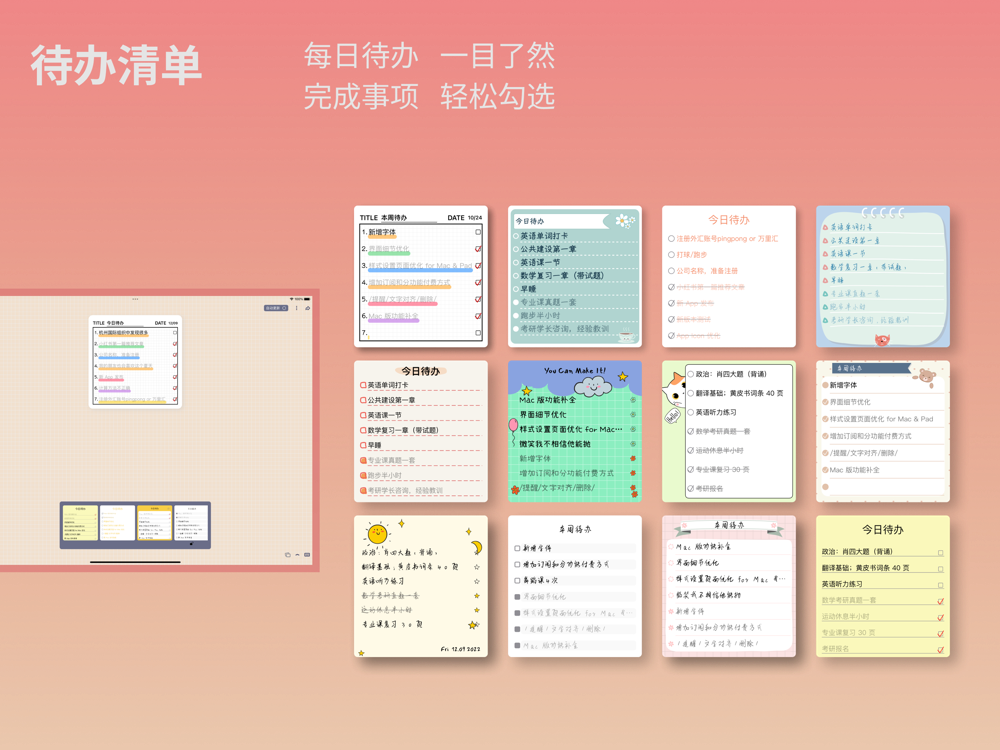
Task: Tick the 政治：肖四大题 checkbox on yellow card
Action: (941, 553)
